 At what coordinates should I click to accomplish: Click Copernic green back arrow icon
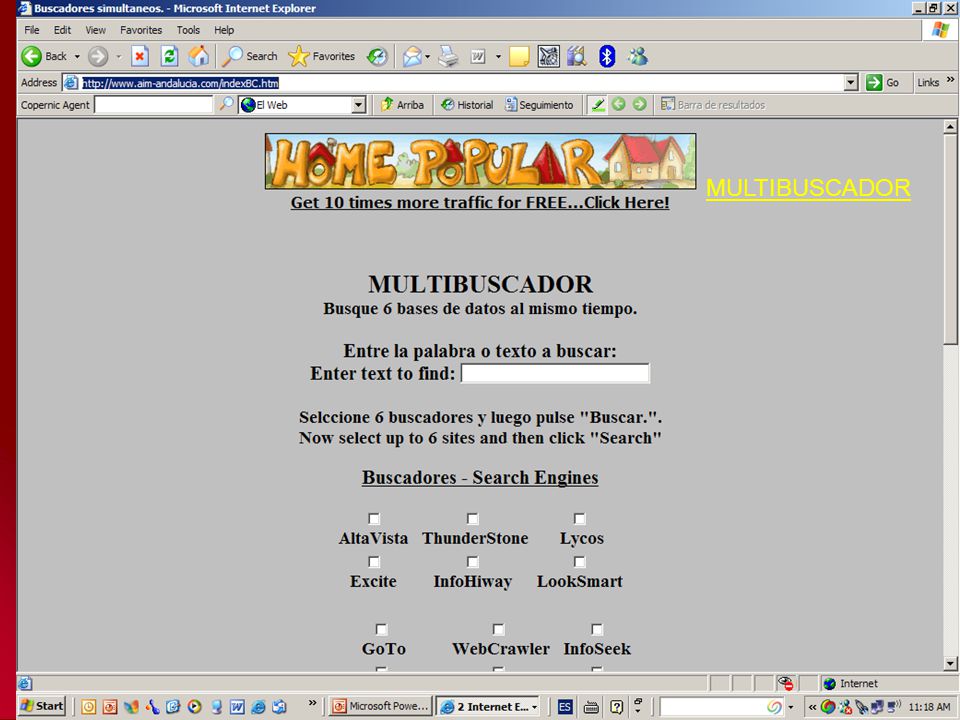coord(619,104)
